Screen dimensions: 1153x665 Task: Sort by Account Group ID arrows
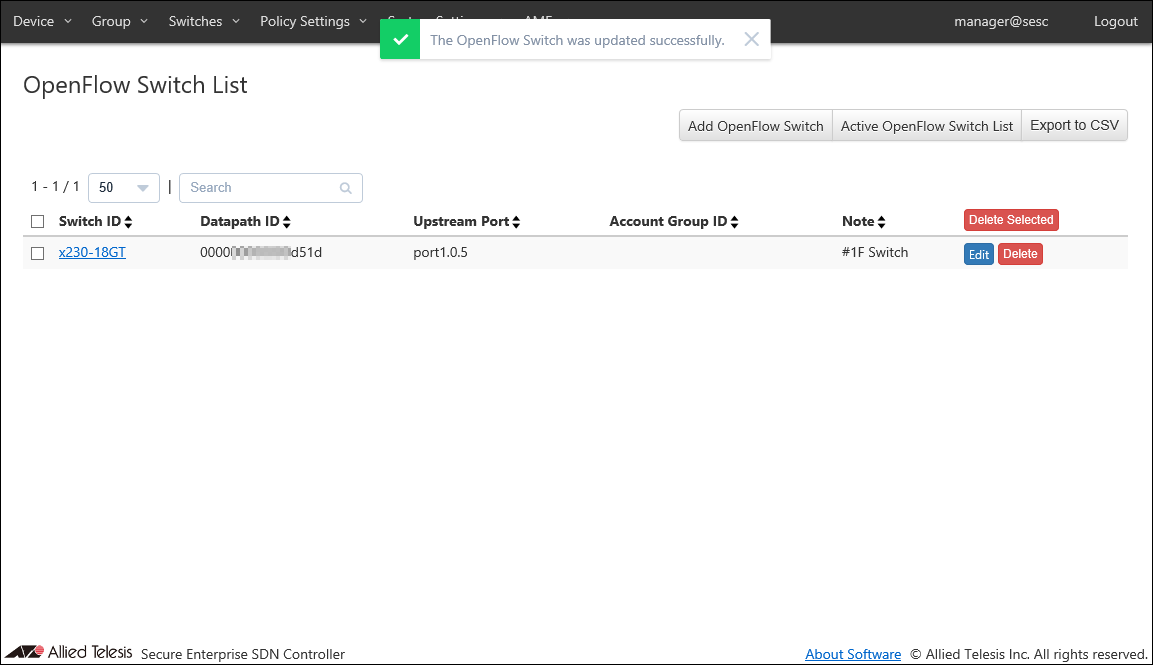[x=735, y=222]
